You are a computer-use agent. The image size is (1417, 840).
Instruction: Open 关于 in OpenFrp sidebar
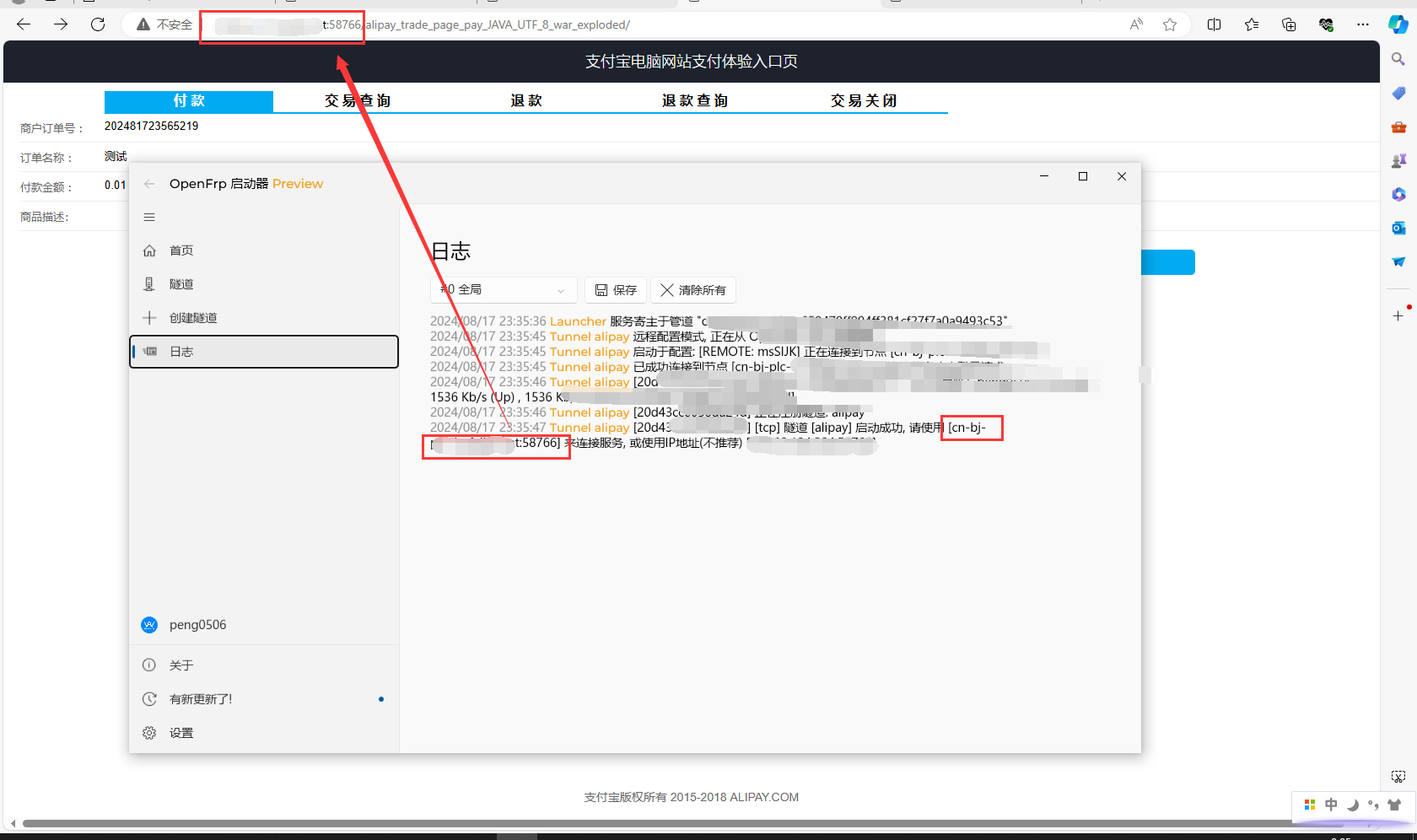coord(264,665)
